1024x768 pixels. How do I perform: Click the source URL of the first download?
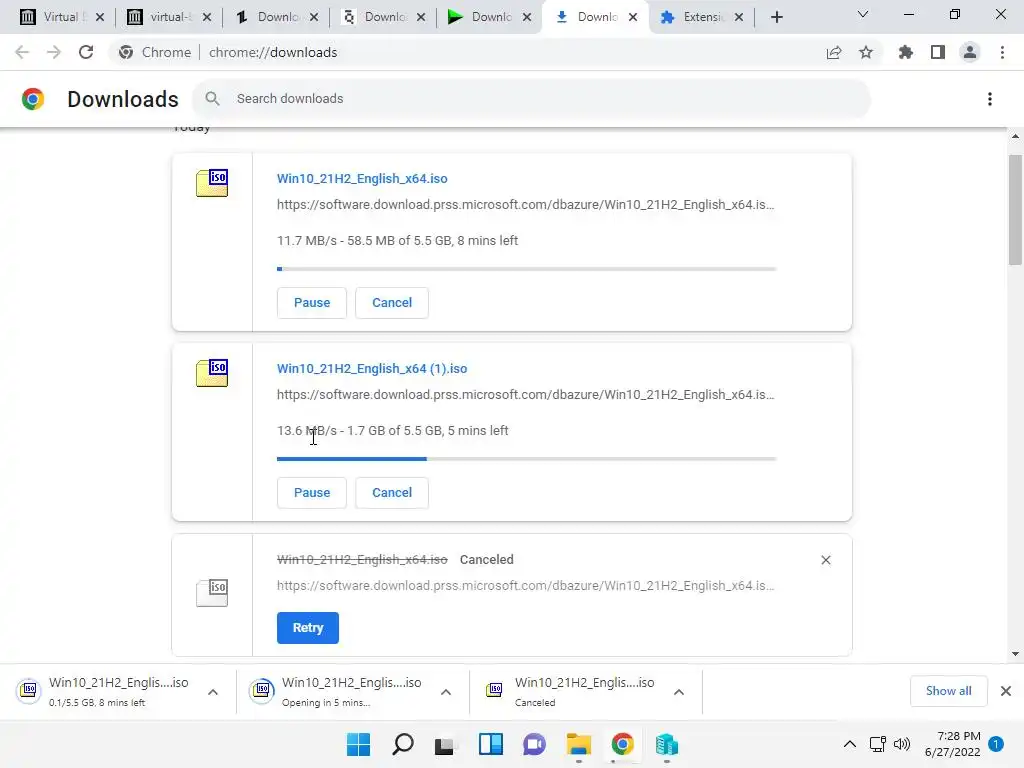pyautogui.click(x=525, y=205)
